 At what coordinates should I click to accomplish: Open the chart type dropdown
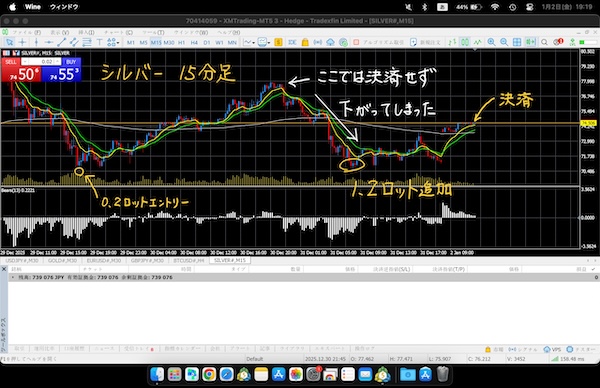pos(249,42)
